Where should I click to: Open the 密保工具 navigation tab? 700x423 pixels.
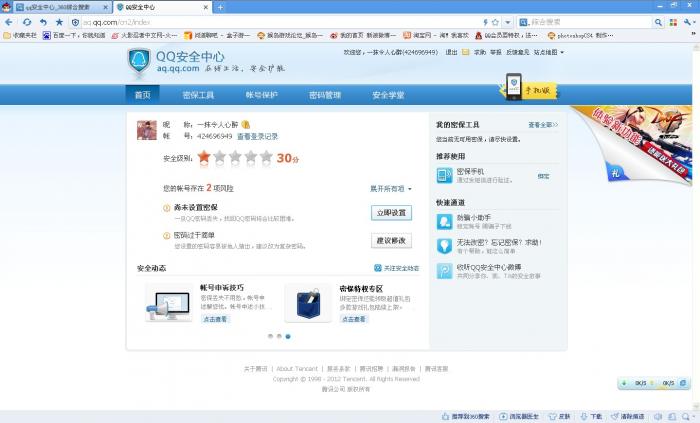198,95
